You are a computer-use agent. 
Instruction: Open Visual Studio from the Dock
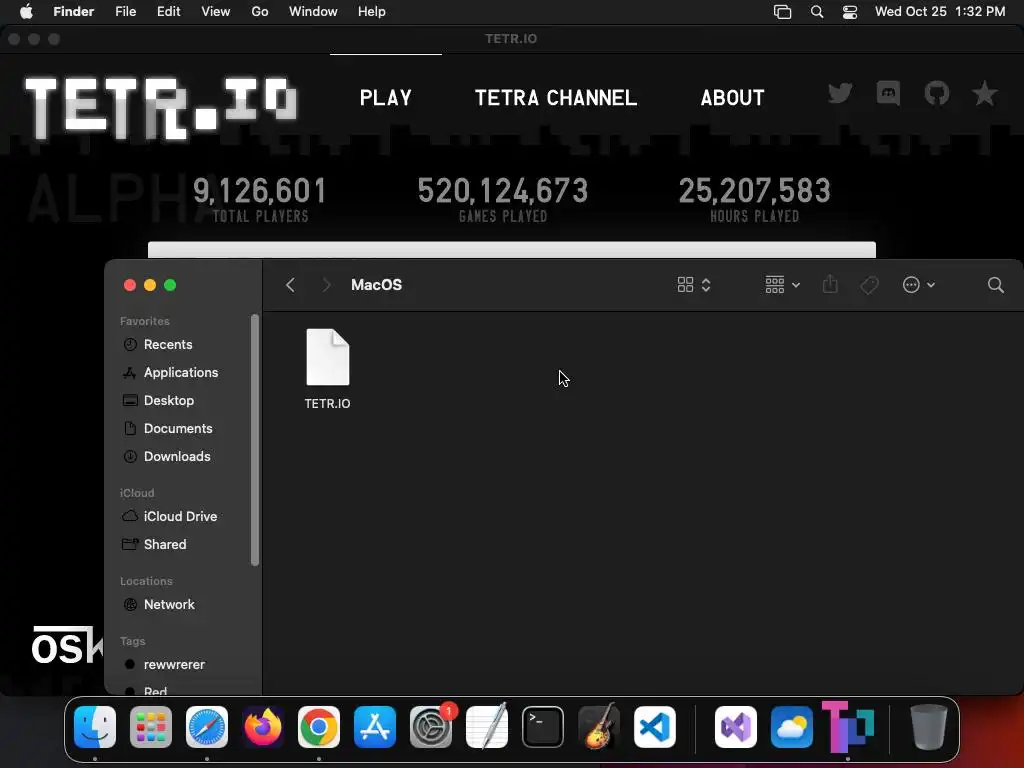coord(736,727)
